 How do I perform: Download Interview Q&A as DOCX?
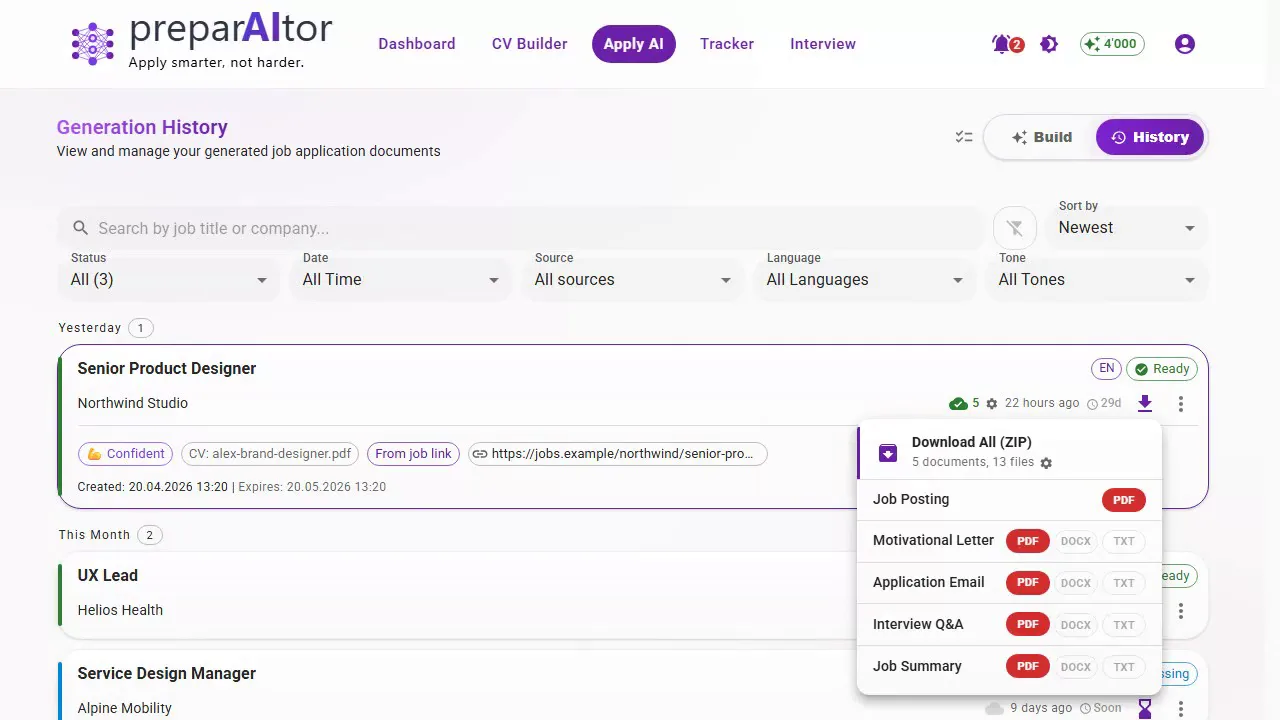tap(1076, 625)
